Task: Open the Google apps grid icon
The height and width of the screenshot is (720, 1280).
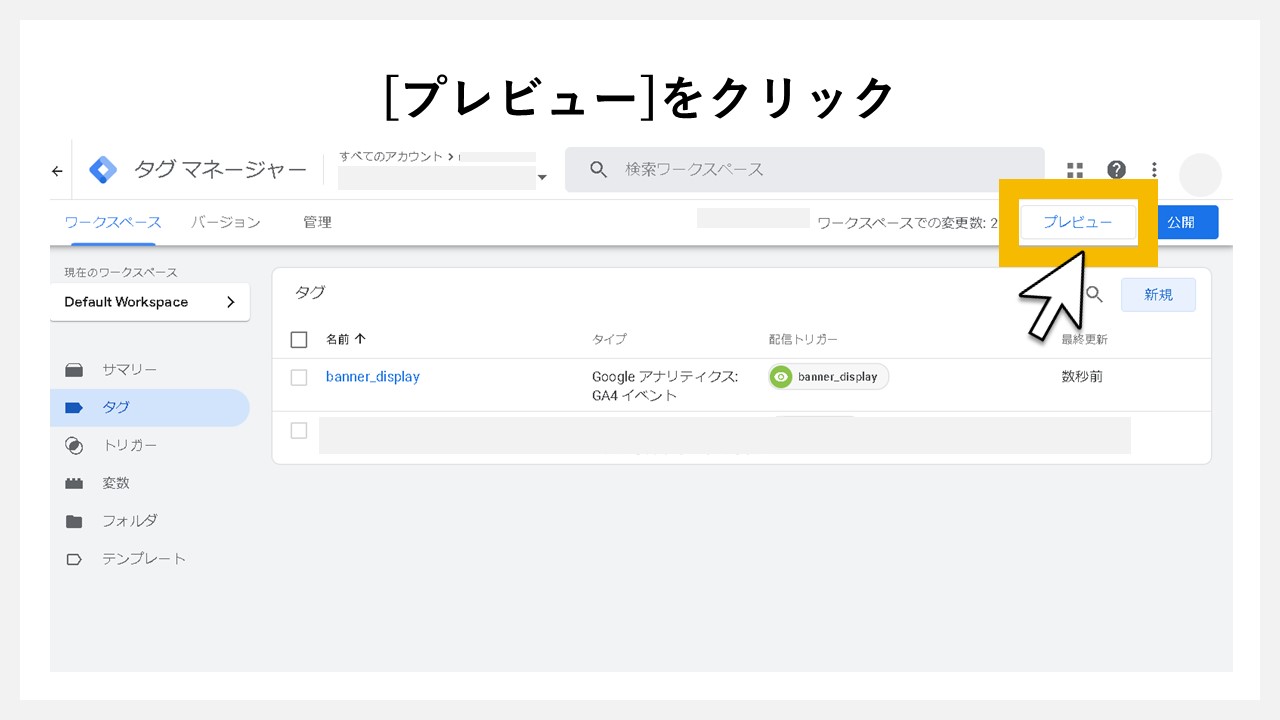Action: pos(1075,170)
